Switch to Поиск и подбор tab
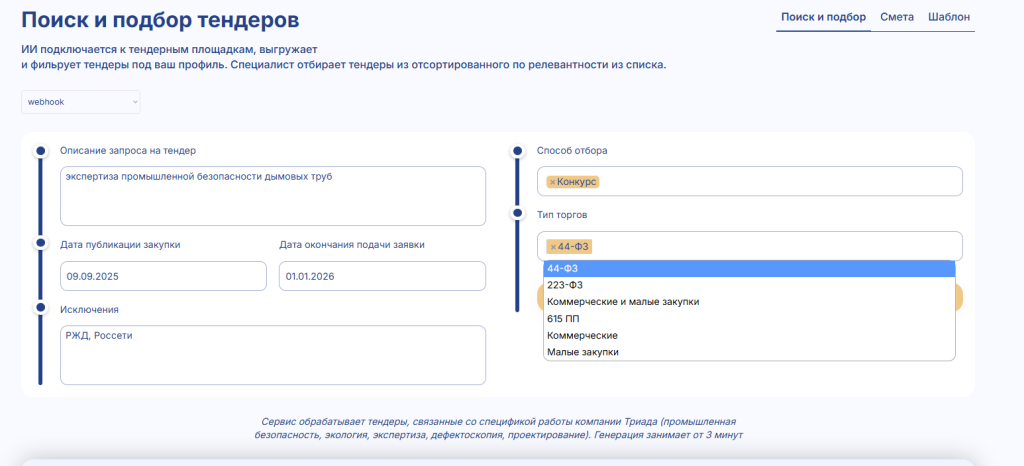 (824, 17)
